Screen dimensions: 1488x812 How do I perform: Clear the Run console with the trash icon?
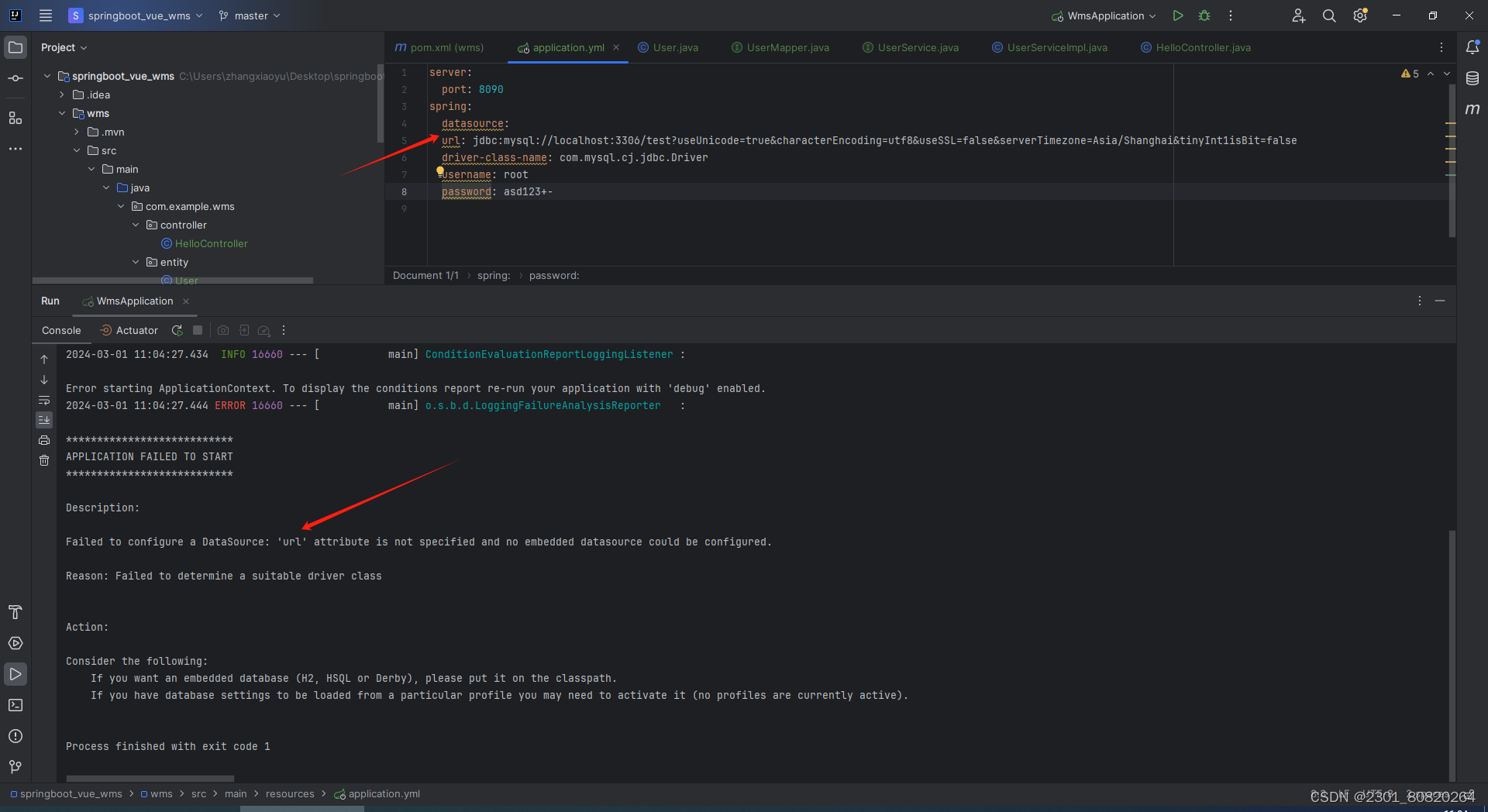coord(44,460)
